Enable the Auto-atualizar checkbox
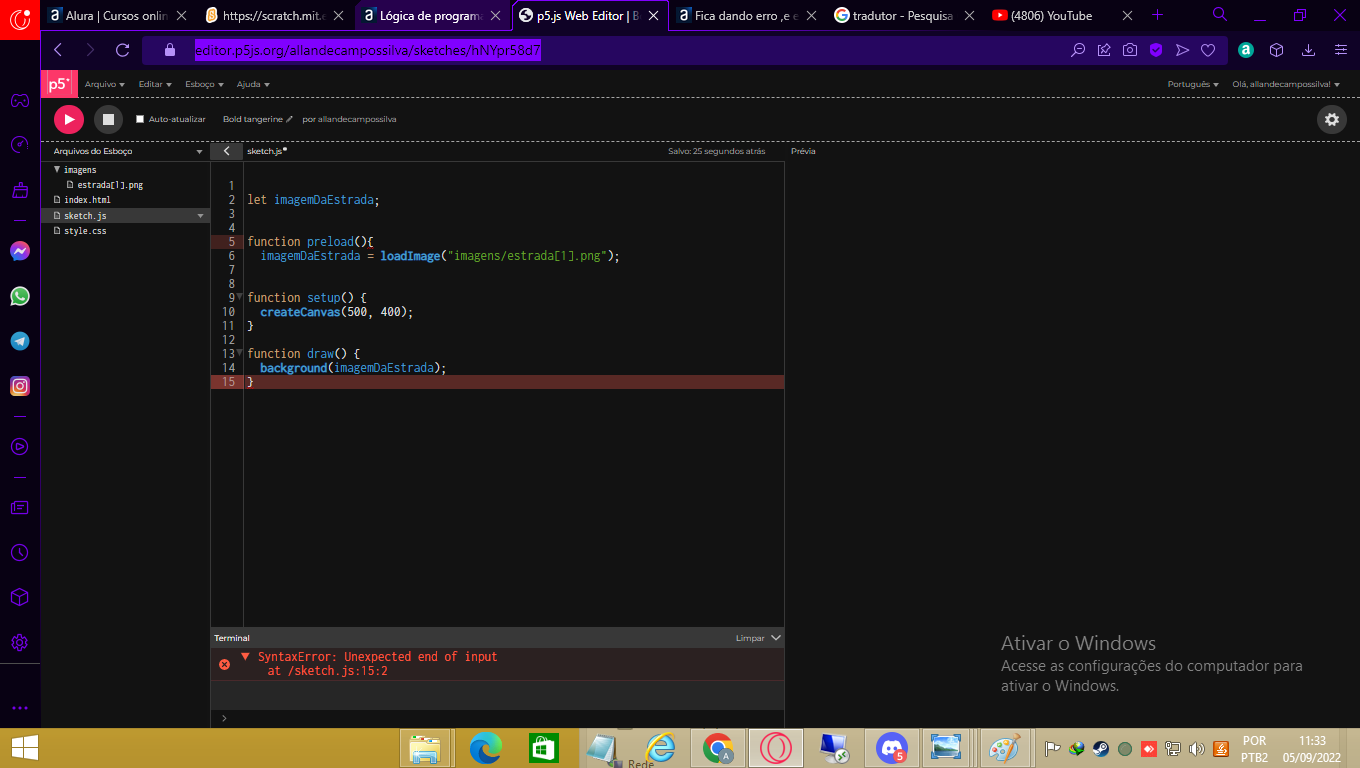 (x=141, y=119)
